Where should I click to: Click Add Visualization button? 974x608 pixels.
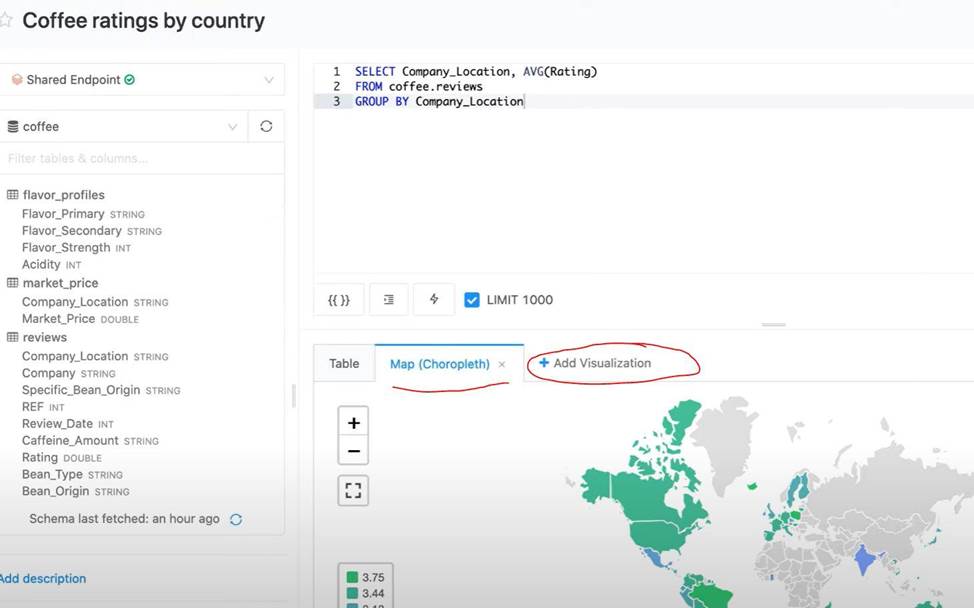coord(595,363)
